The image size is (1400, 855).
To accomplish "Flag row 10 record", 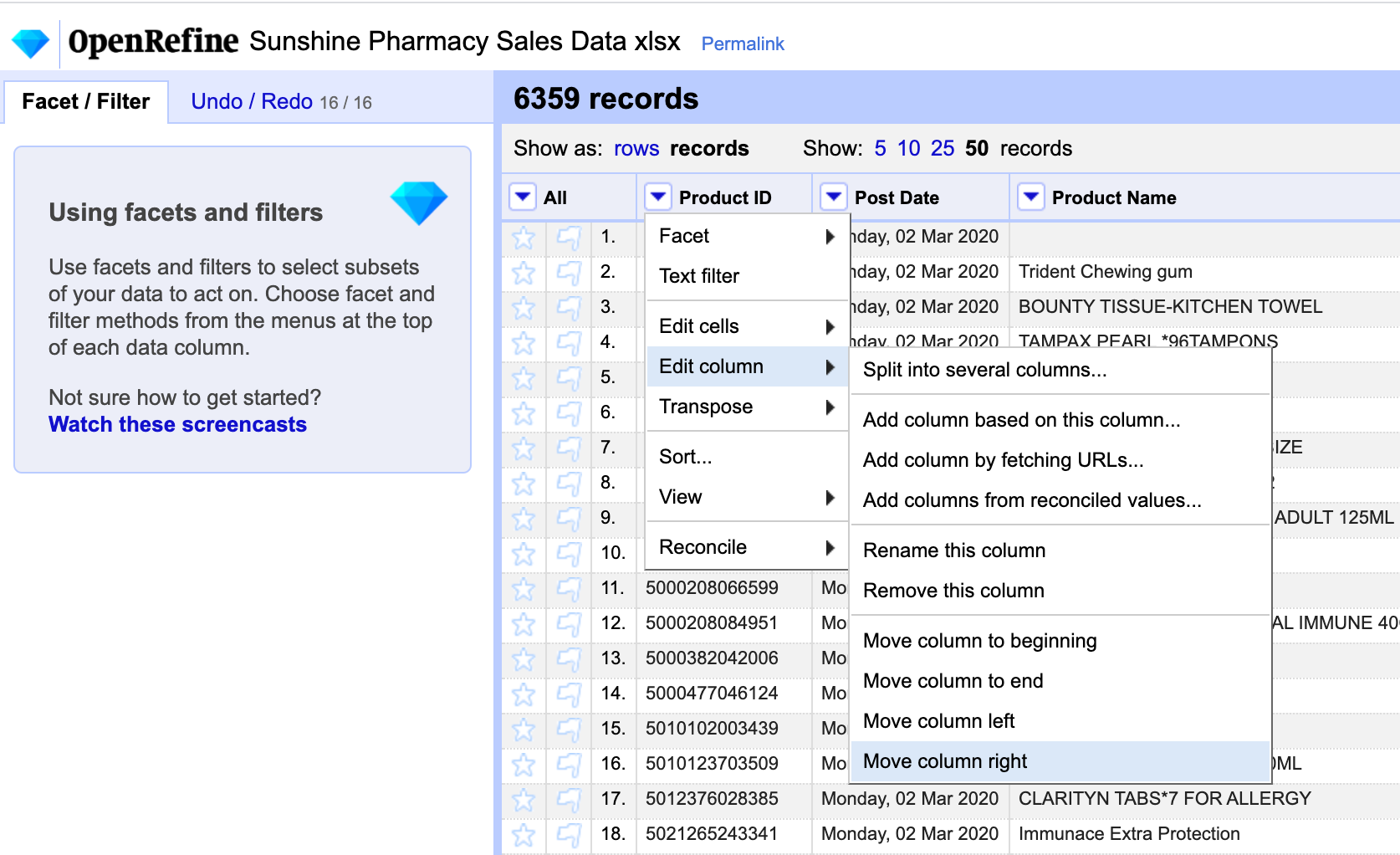I will tap(569, 554).
